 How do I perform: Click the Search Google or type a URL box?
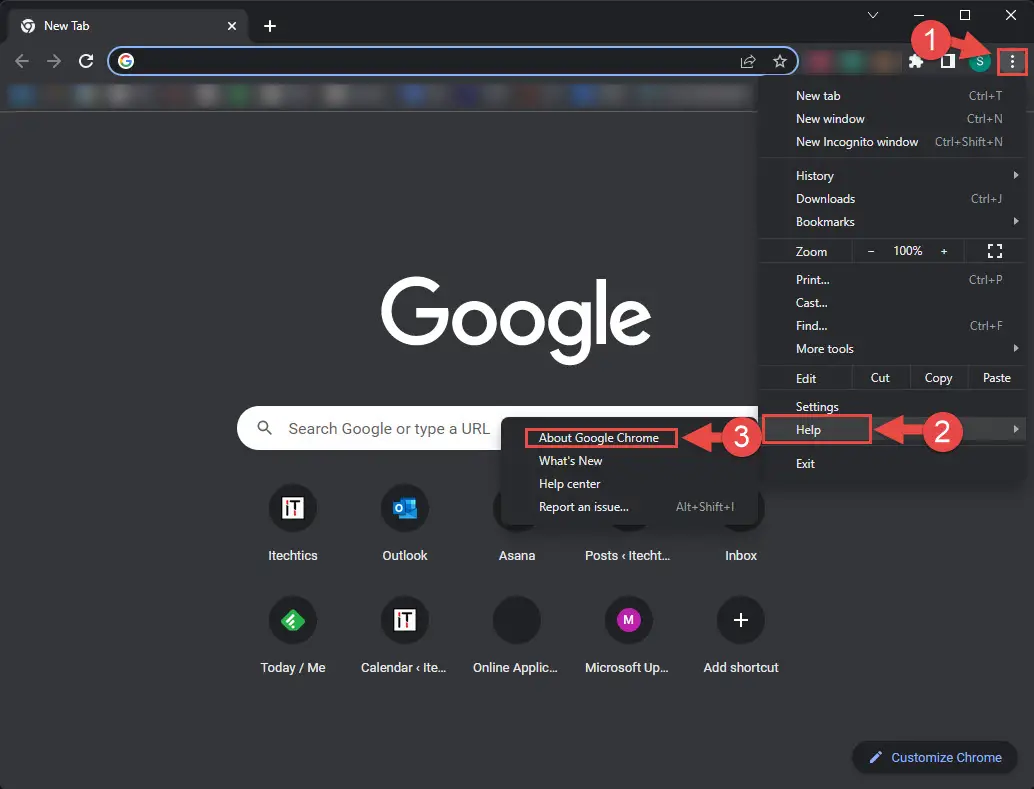(497, 428)
